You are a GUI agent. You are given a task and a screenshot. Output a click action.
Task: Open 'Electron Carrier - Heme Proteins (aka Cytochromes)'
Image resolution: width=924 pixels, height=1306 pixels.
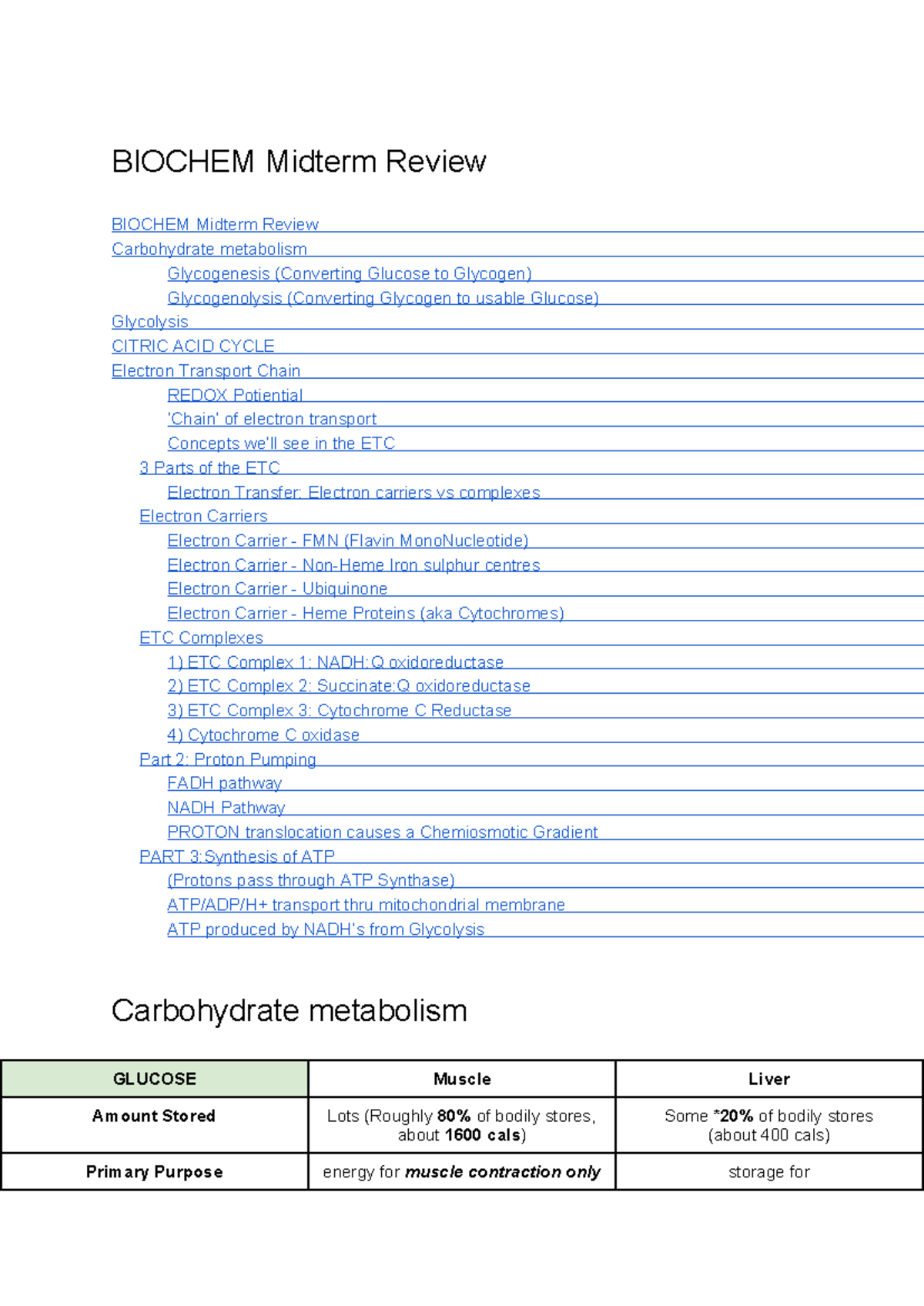pyautogui.click(x=366, y=613)
